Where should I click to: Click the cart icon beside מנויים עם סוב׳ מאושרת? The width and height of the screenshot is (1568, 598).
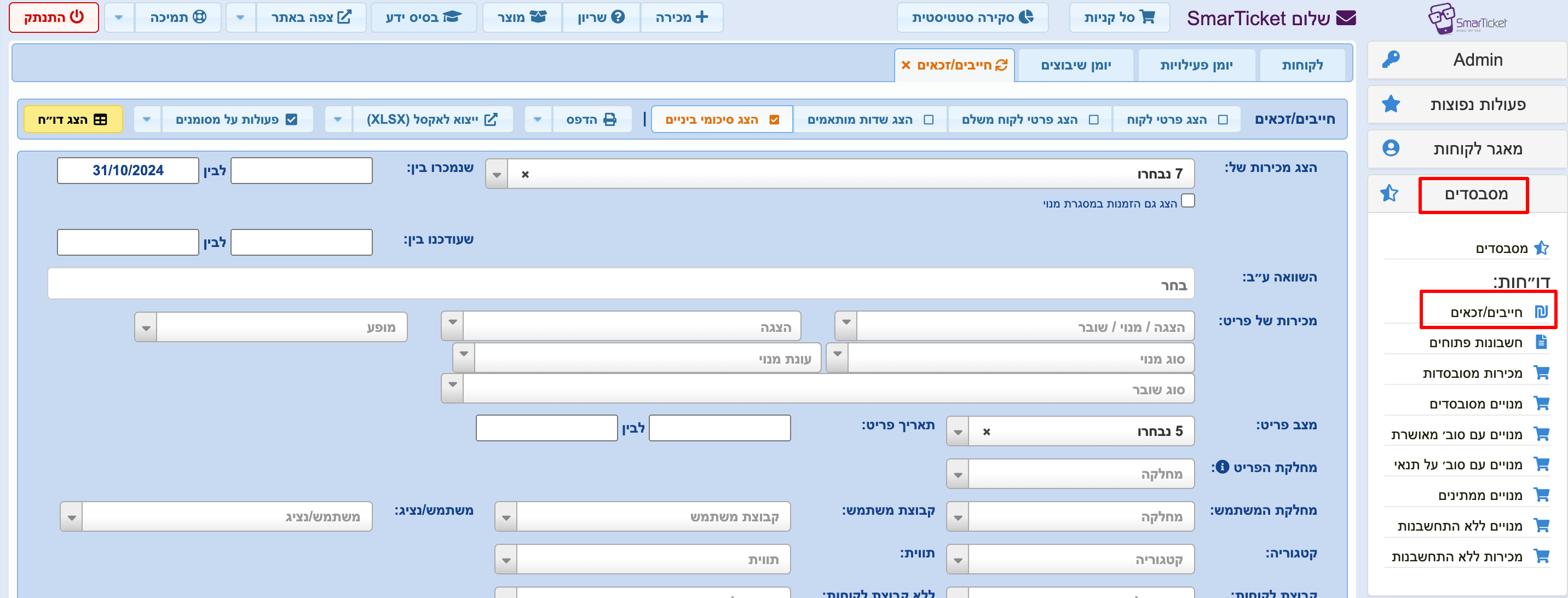(x=1541, y=434)
